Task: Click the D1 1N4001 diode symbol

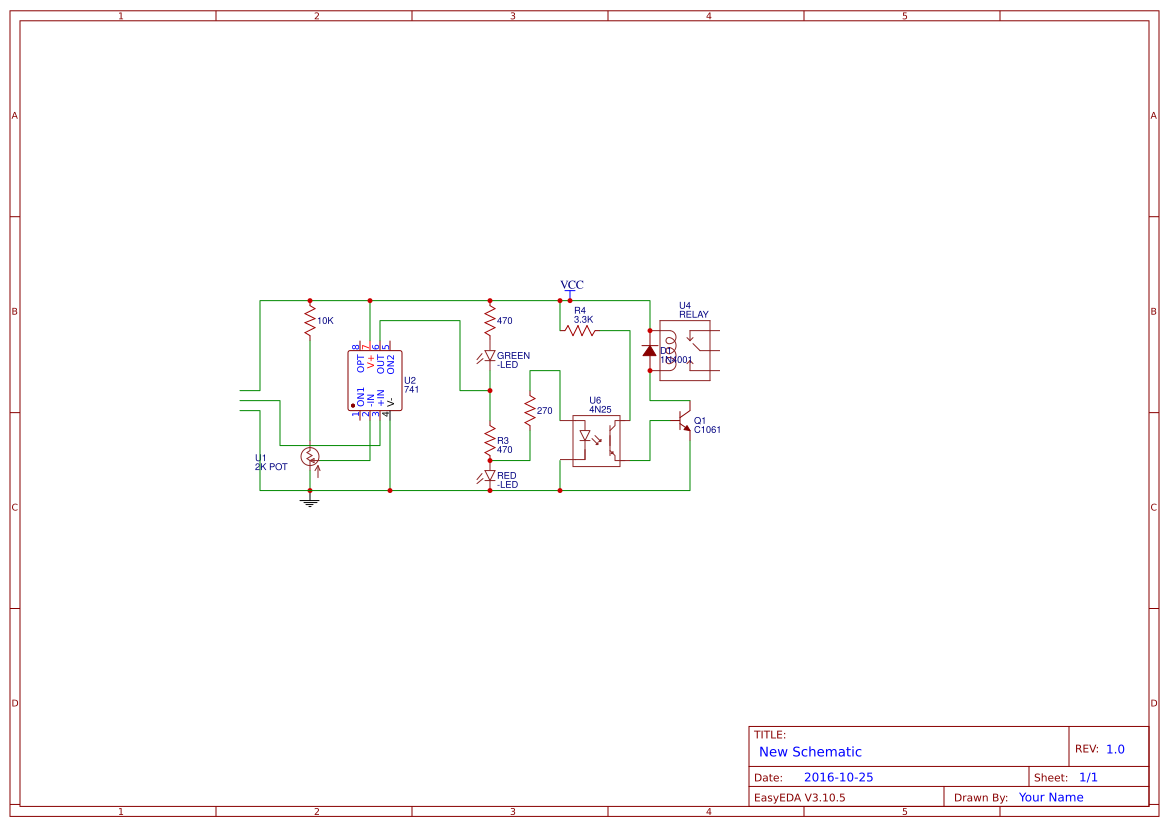Action: [x=648, y=352]
